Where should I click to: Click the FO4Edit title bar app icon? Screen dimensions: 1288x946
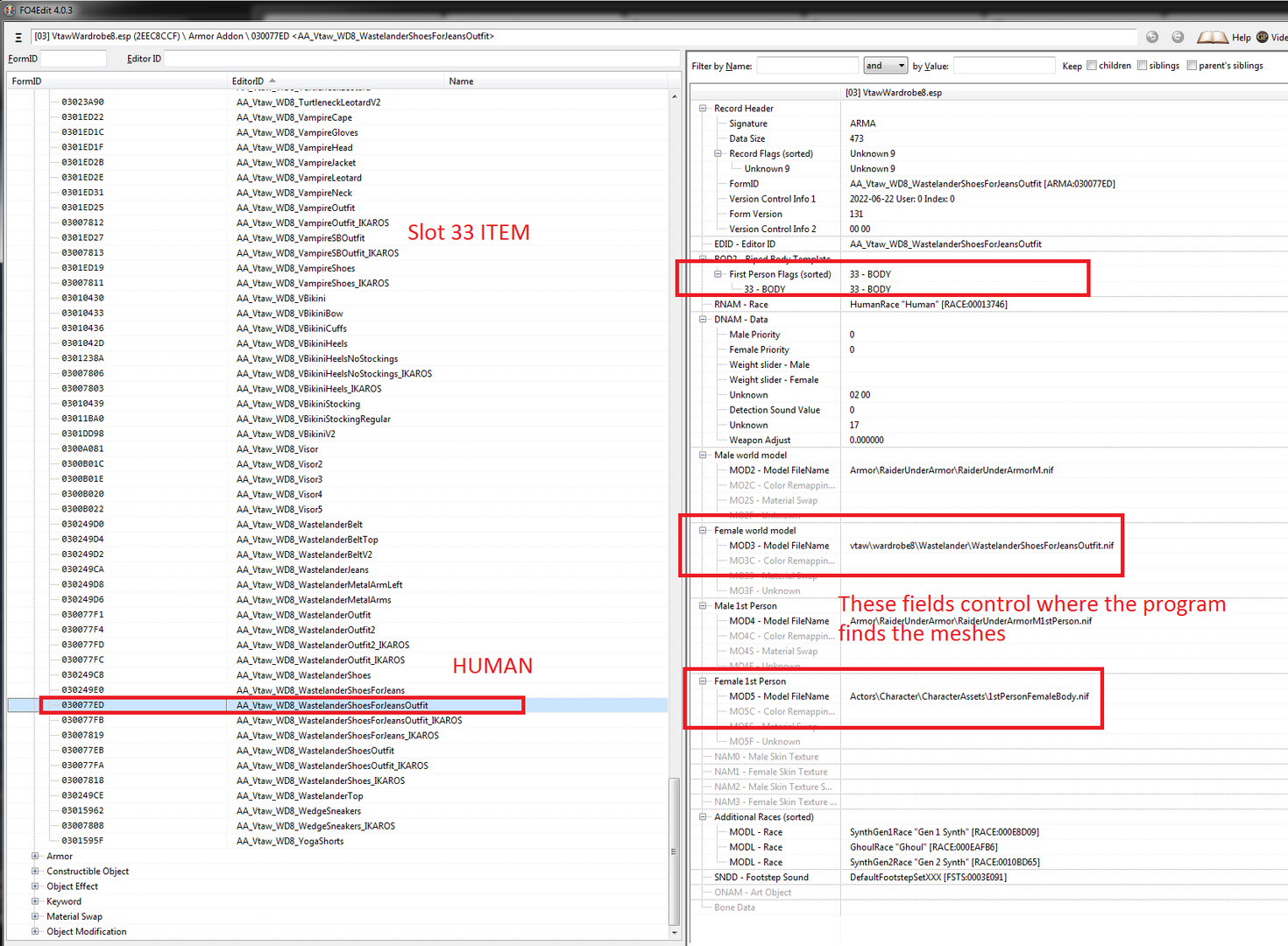pos(11,10)
